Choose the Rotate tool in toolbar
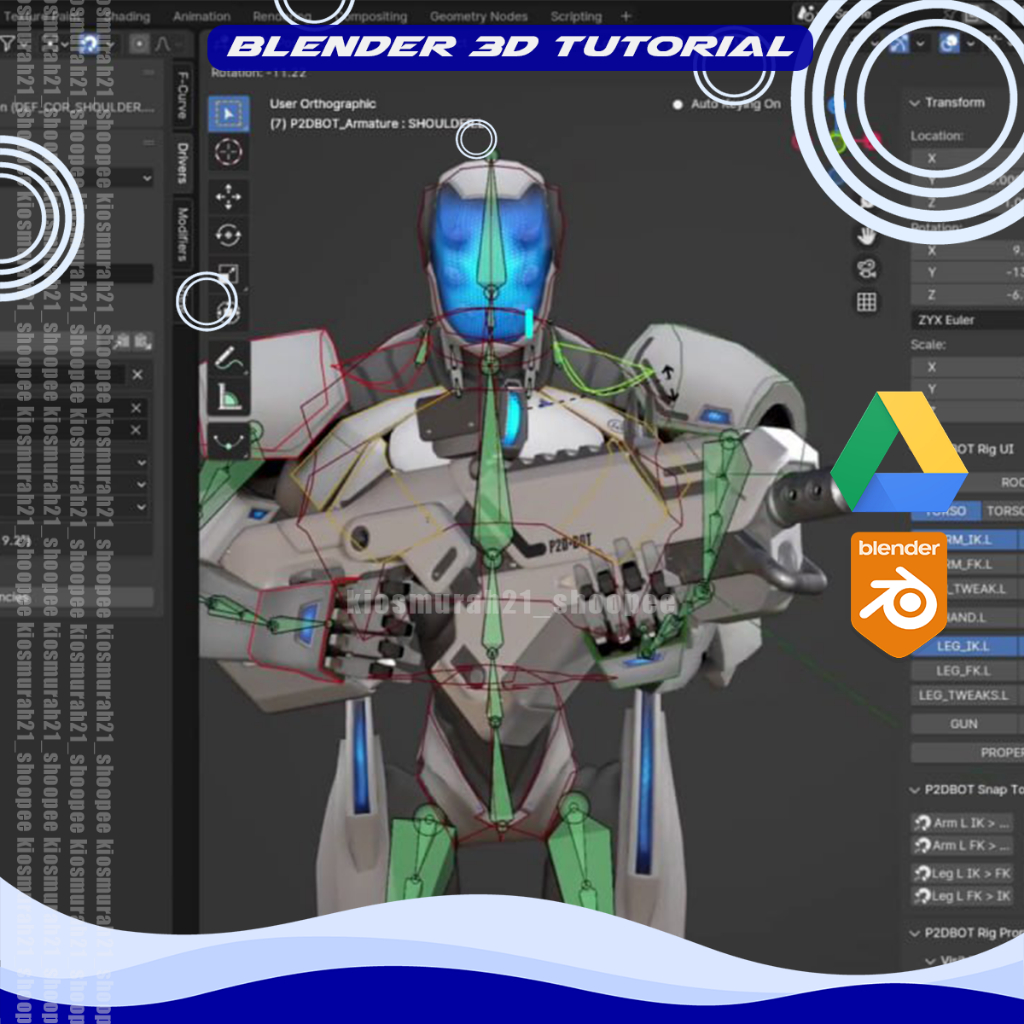1024x1024 pixels. 228,235
